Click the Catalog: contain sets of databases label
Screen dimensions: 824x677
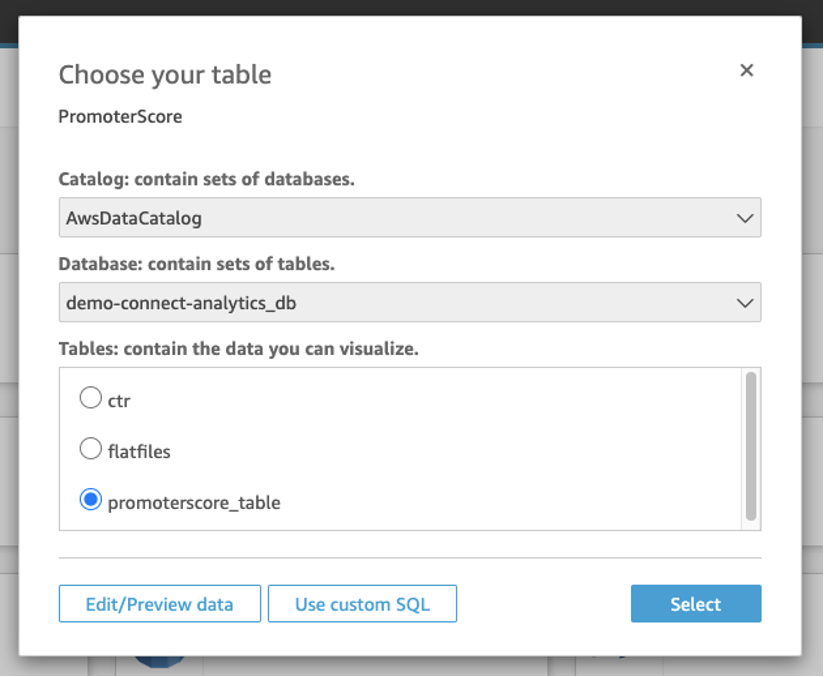point(207,179)
